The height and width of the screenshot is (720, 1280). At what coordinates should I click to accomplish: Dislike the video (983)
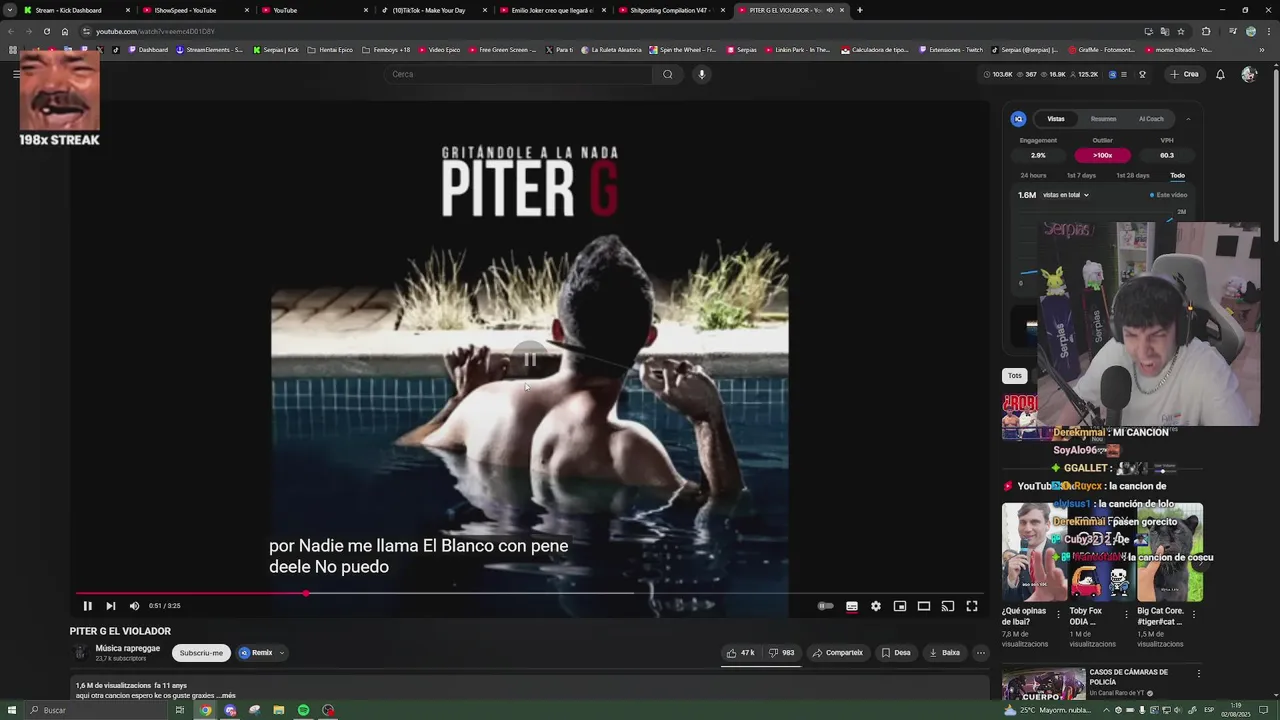pyautogui.click(x=781, y=653)
